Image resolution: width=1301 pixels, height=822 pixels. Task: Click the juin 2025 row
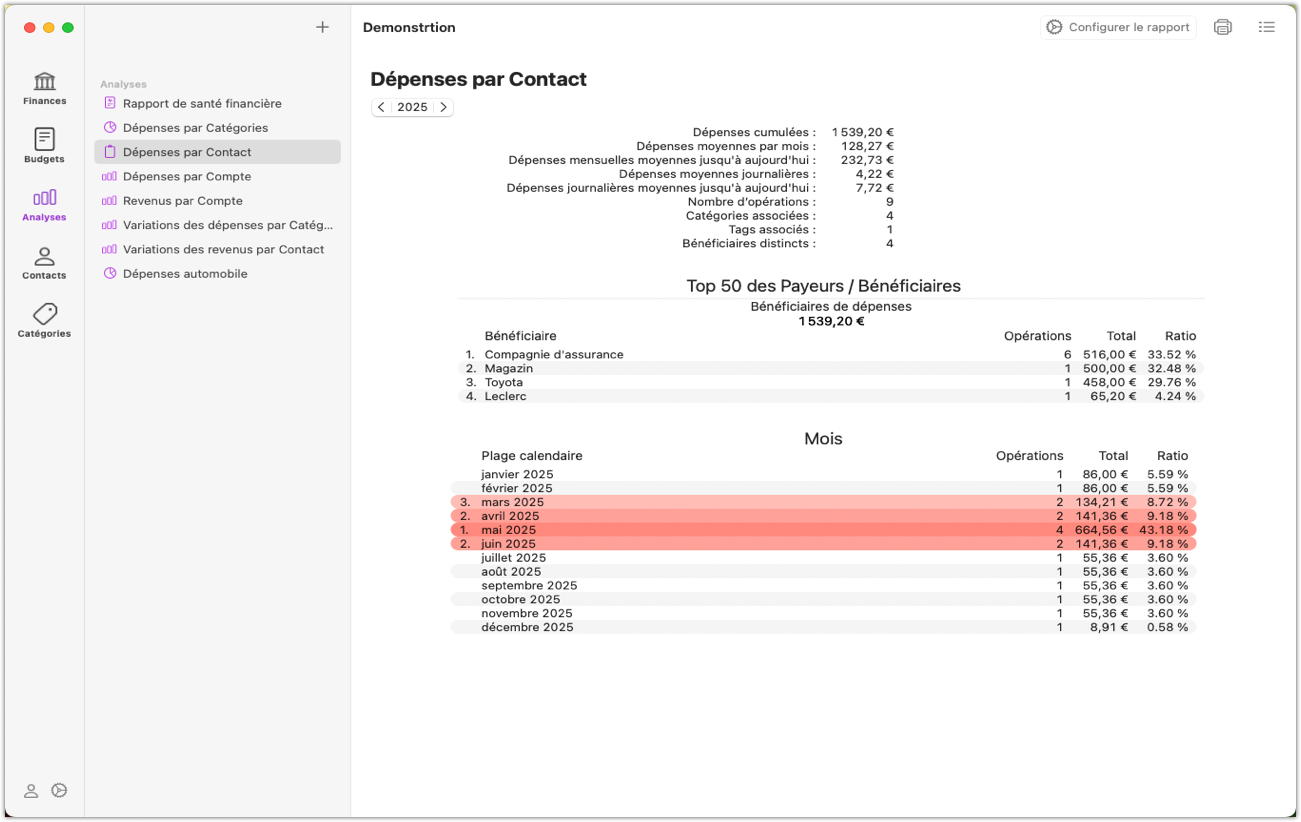823,544
